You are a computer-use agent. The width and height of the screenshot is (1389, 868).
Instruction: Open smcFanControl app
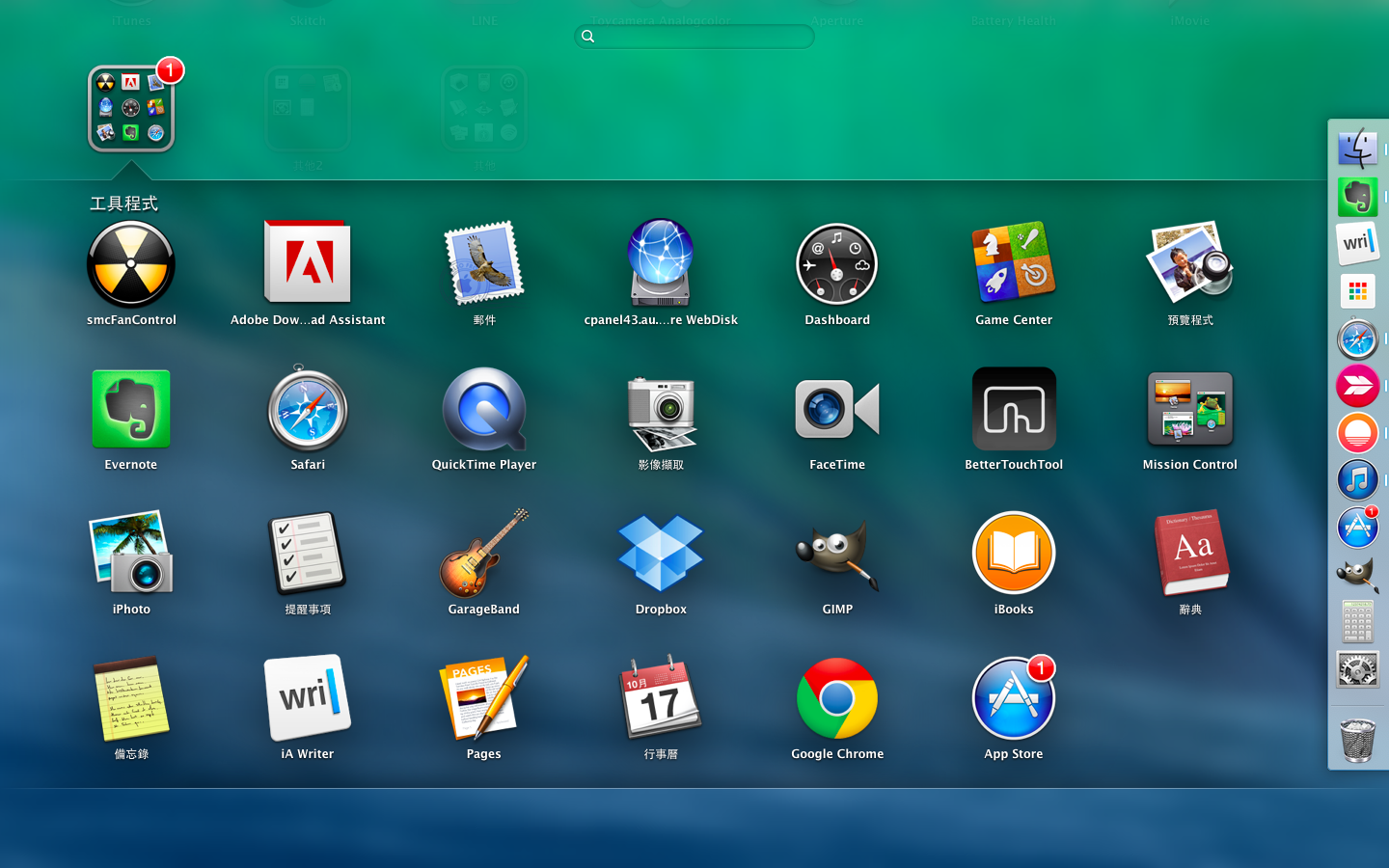pos(131,265)
